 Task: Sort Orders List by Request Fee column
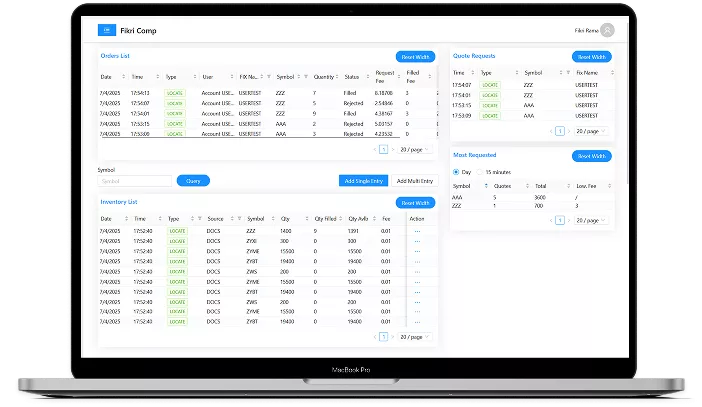pos(398,77)
